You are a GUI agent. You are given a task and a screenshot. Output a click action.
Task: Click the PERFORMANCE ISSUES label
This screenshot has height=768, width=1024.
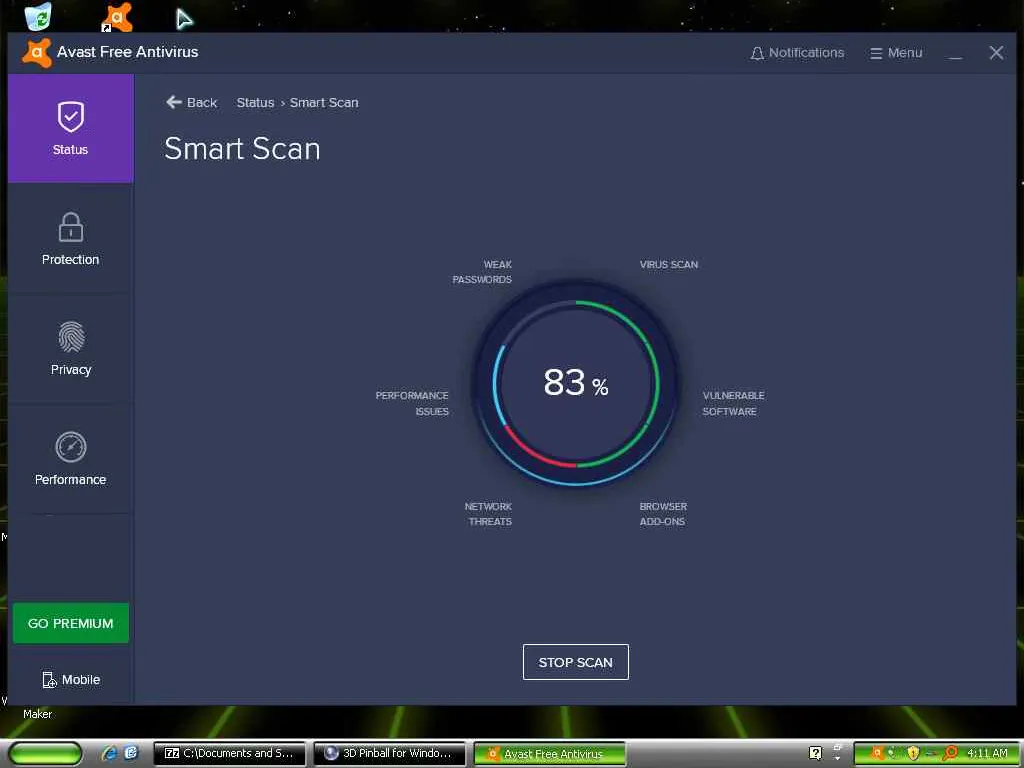pos(412,403)
